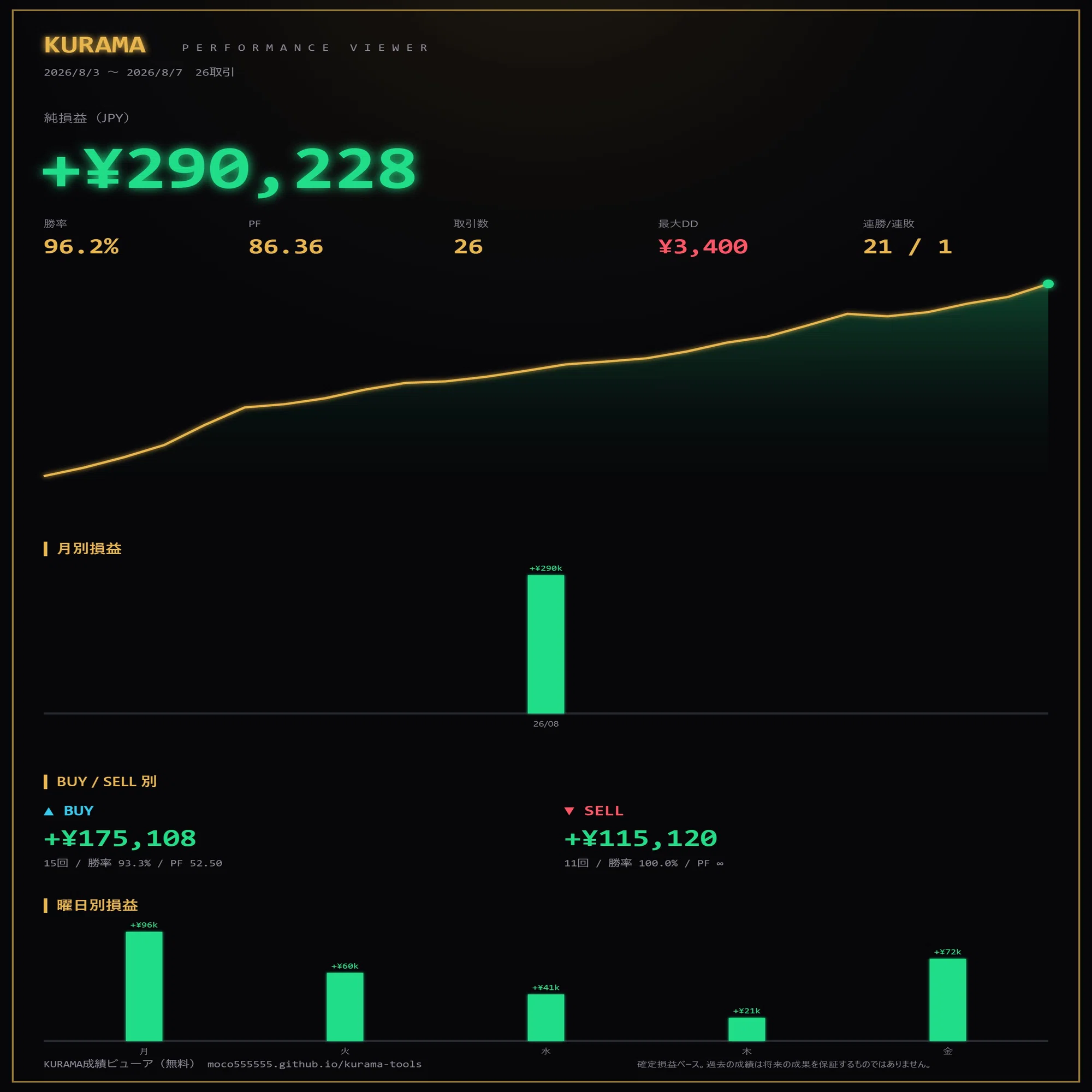The width and height of the screenshot is (1092, 1092).
Task: Click the Monday (月) profit bar
Action: pos(144,986)
